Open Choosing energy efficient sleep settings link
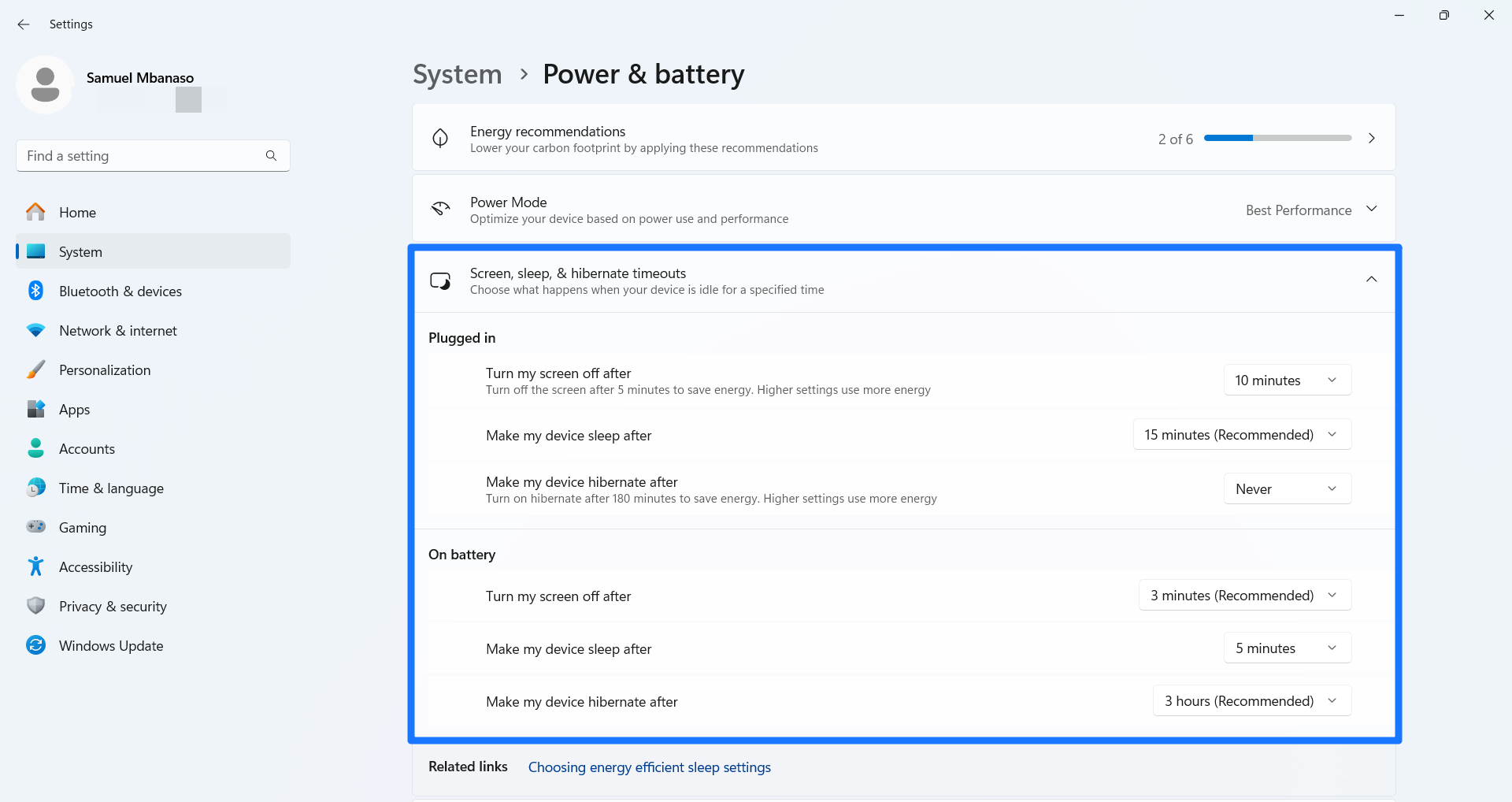 (649, 767)
